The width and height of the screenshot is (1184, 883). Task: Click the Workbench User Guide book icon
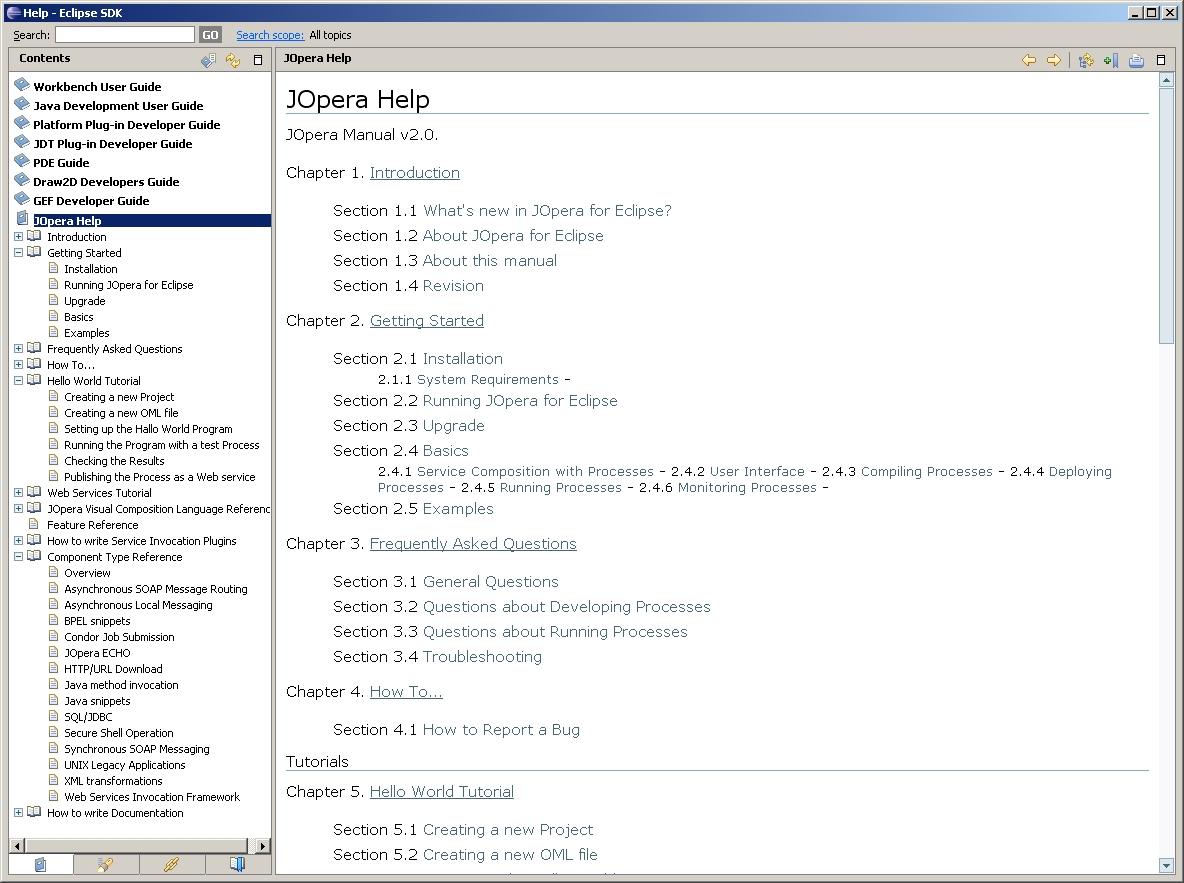(22, 85)
